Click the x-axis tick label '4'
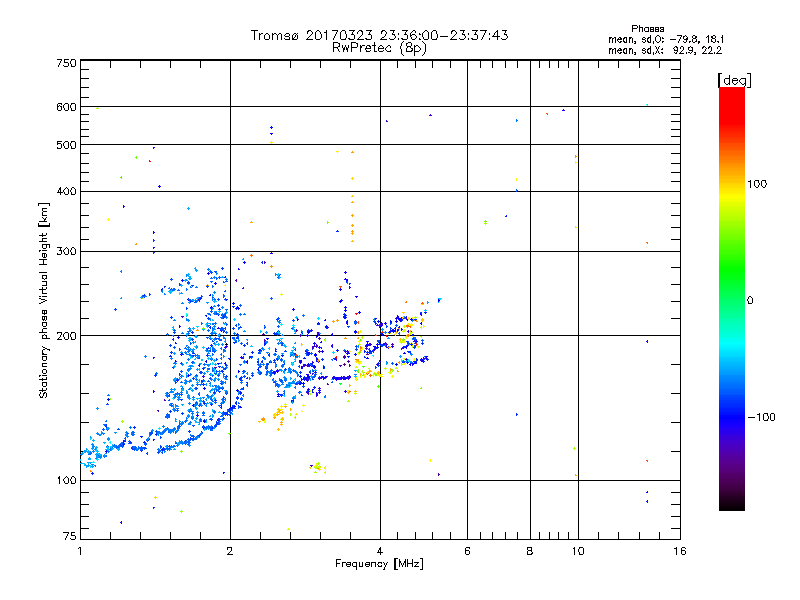Image resolution: width=800 pixels, height=600 pixels. [x=380, y=551]
